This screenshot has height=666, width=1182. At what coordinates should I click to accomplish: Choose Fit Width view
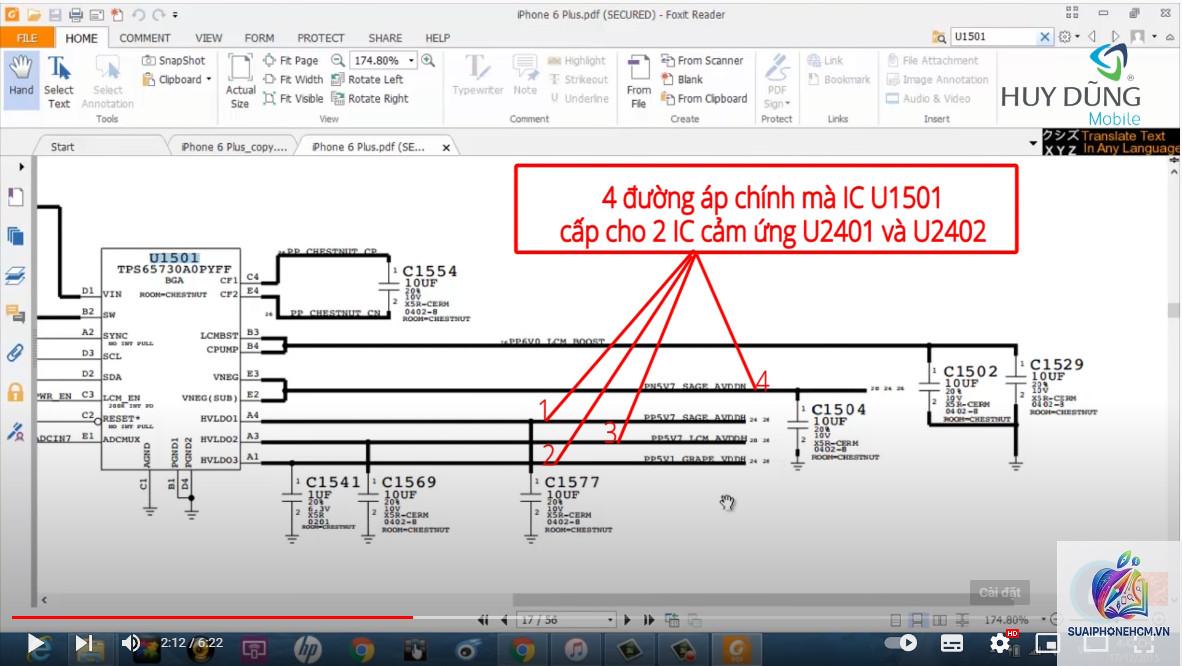293,79
